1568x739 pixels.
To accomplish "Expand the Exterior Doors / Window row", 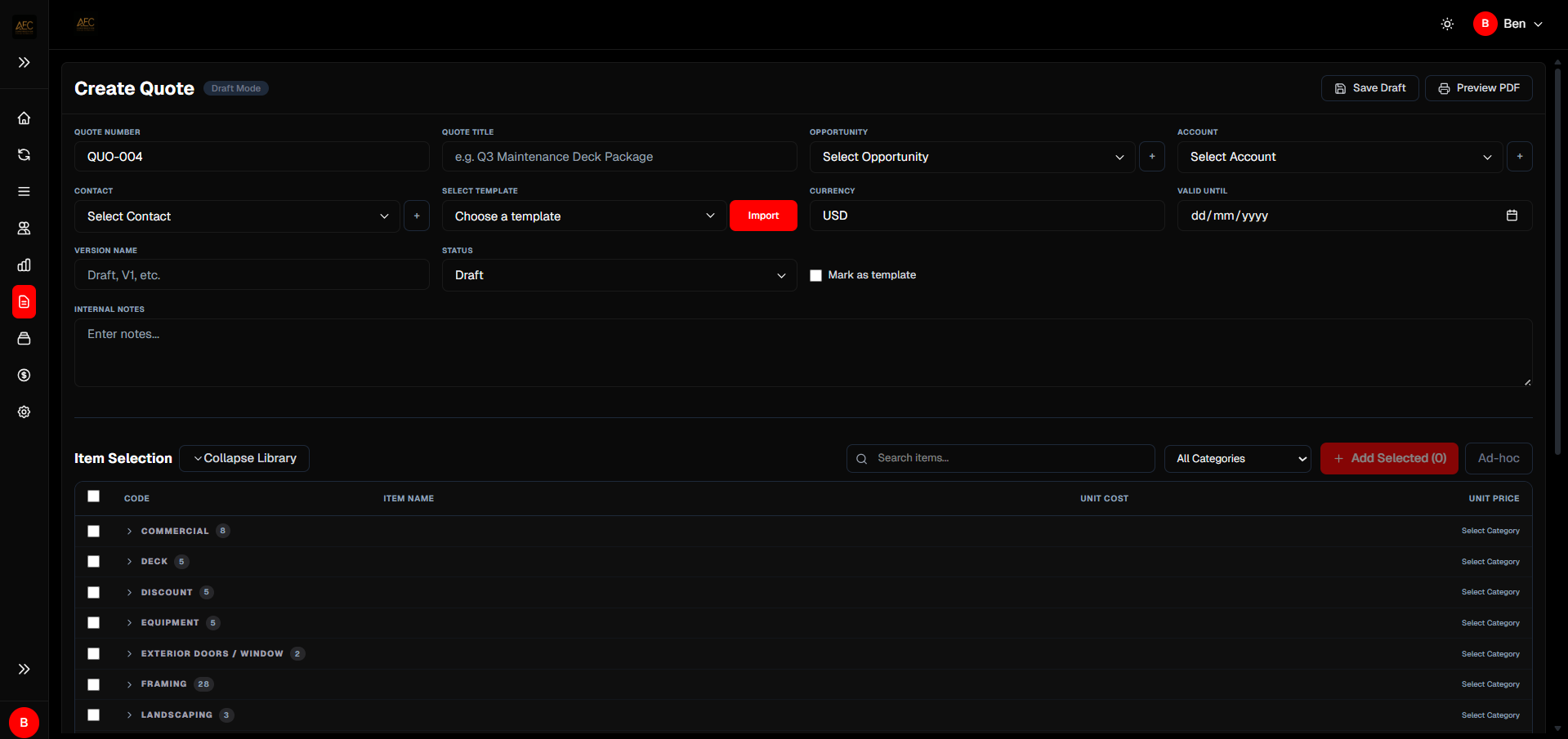I will 129,654.
